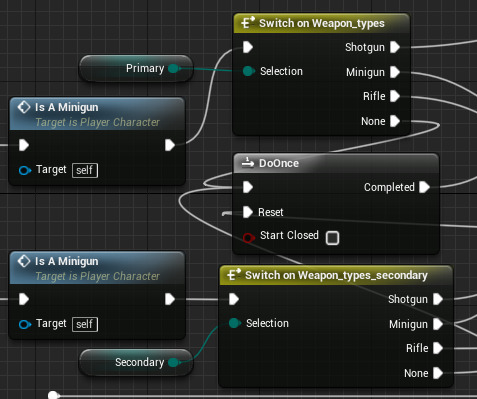Click Selection pin on Switch on Weapon_types
Image resolution: width=477 pixels, height=399 pixels.
pyautogui.click(x=248, y=71)
